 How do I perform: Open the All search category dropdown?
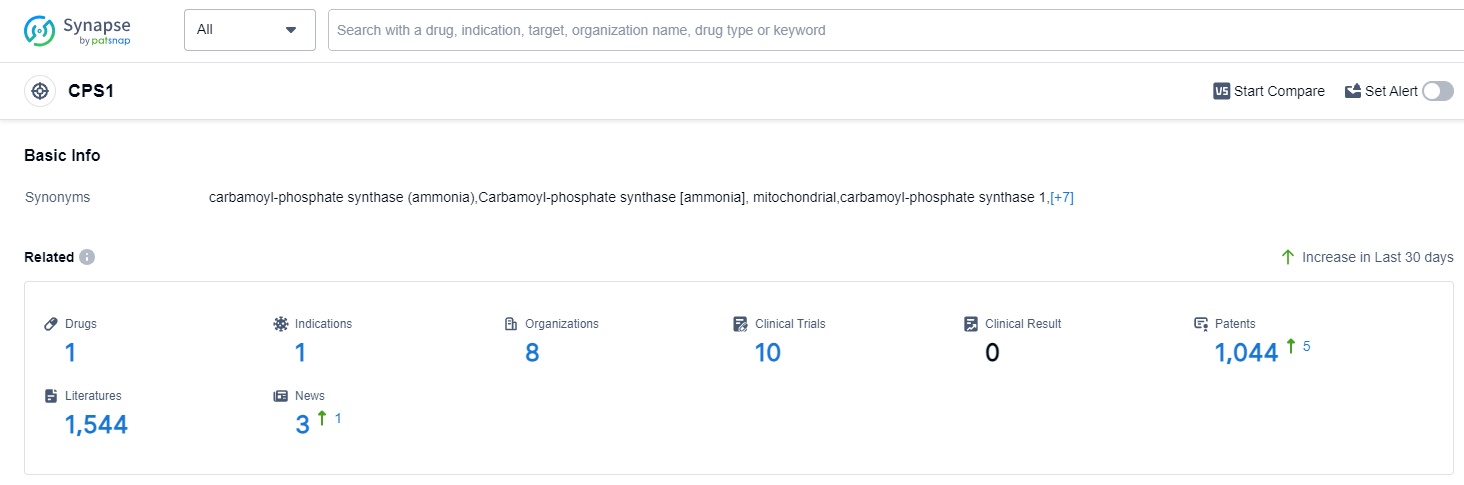point(249,30)
